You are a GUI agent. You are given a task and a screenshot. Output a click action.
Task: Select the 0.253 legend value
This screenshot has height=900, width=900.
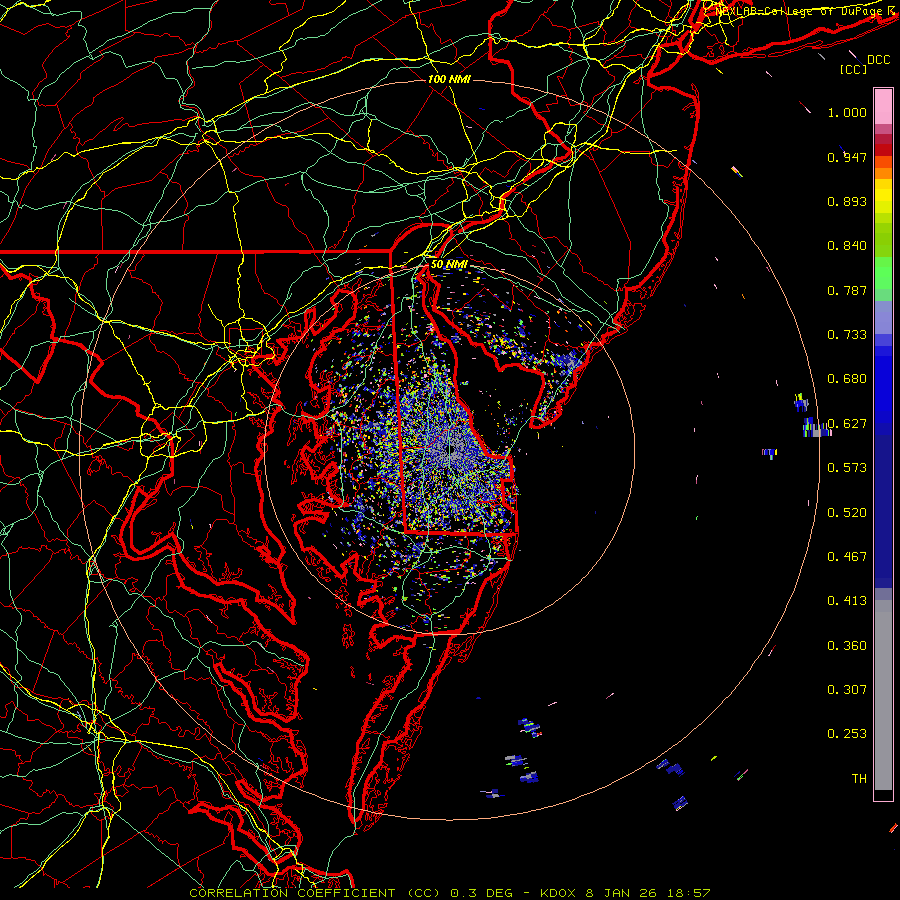[x=847, y=734]
